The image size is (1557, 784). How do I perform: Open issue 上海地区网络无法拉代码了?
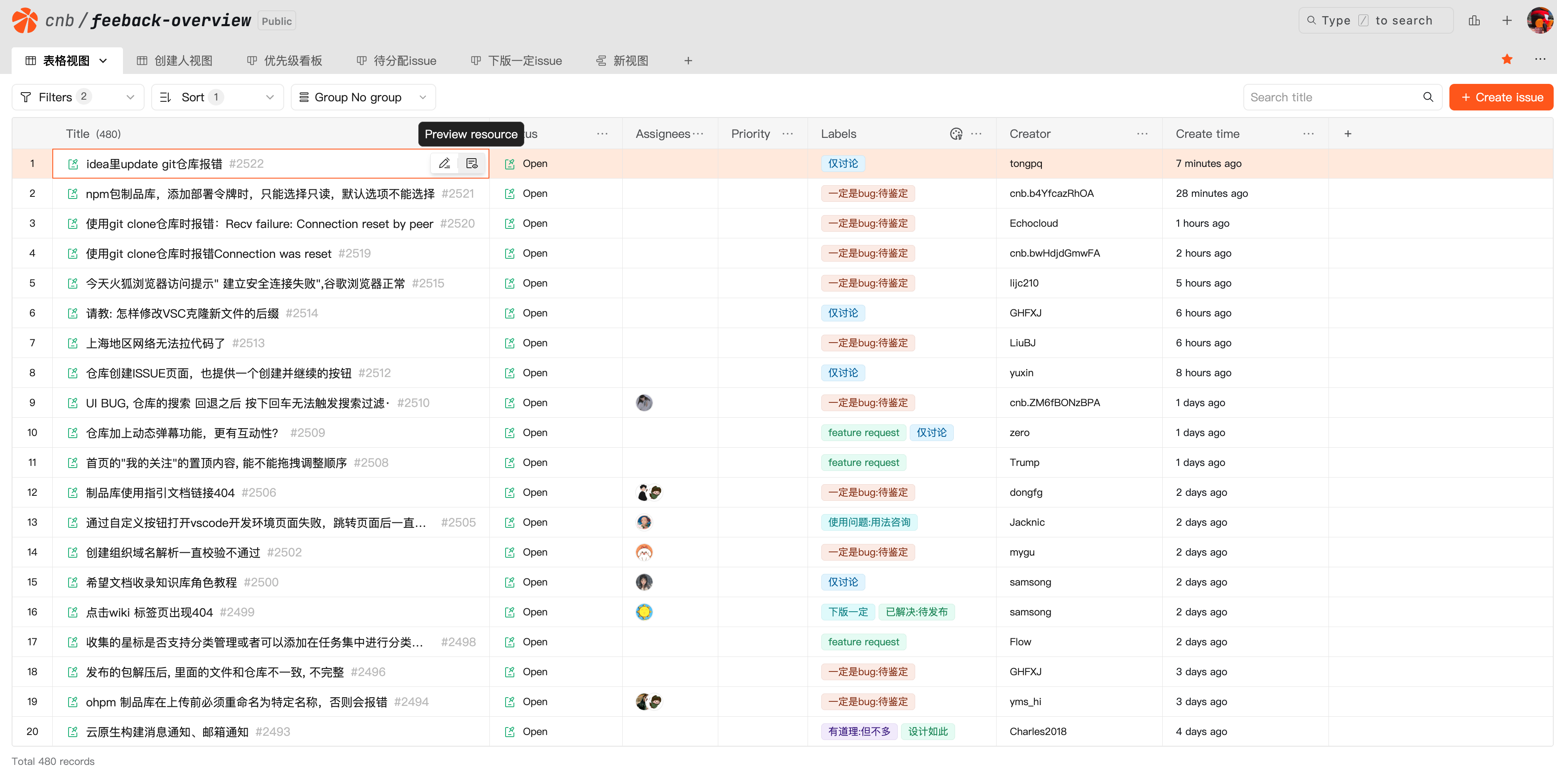tap(155, 343)
